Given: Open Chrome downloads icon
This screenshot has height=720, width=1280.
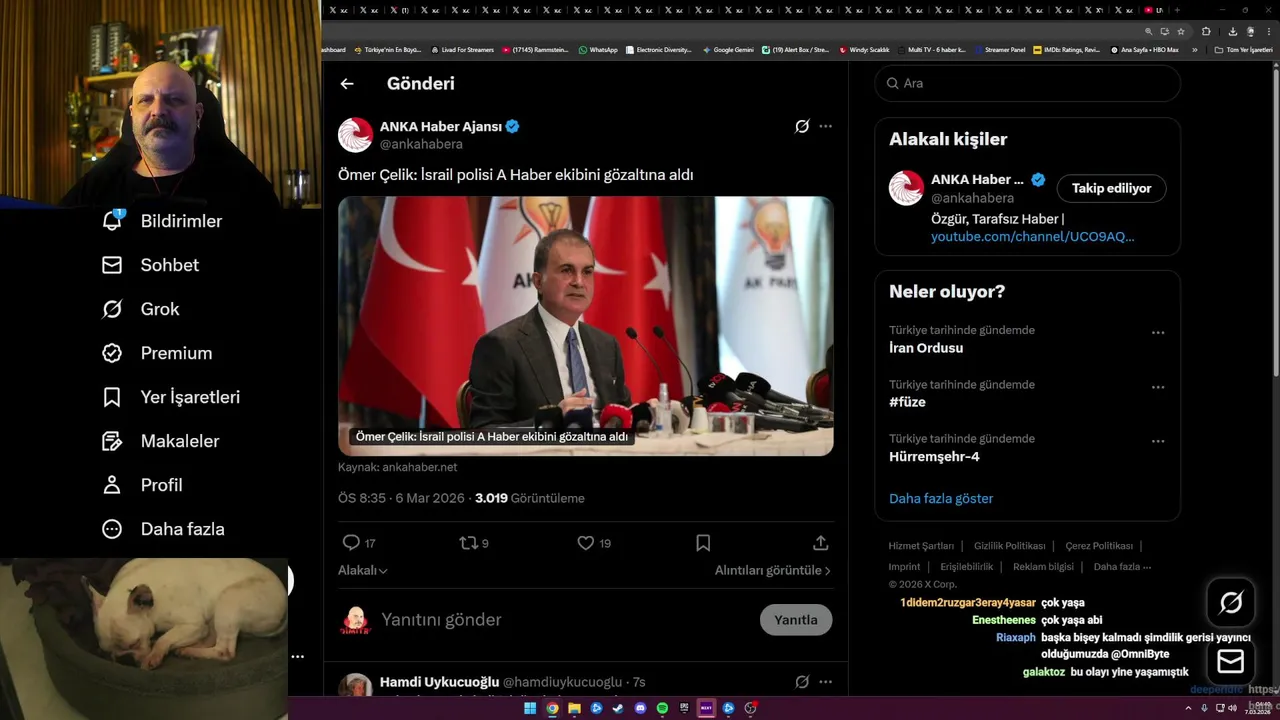Looking at the screenshot, I should click(x=1232, y=31).
